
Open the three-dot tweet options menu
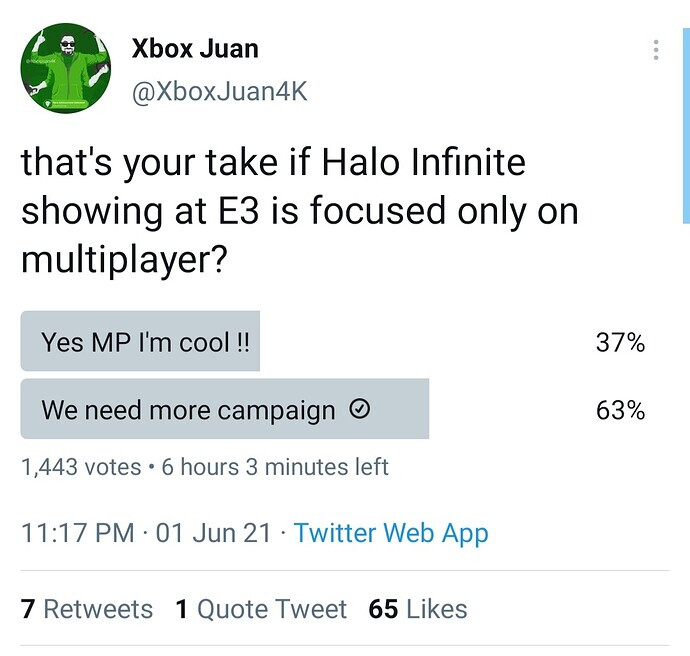coord(656,50)
